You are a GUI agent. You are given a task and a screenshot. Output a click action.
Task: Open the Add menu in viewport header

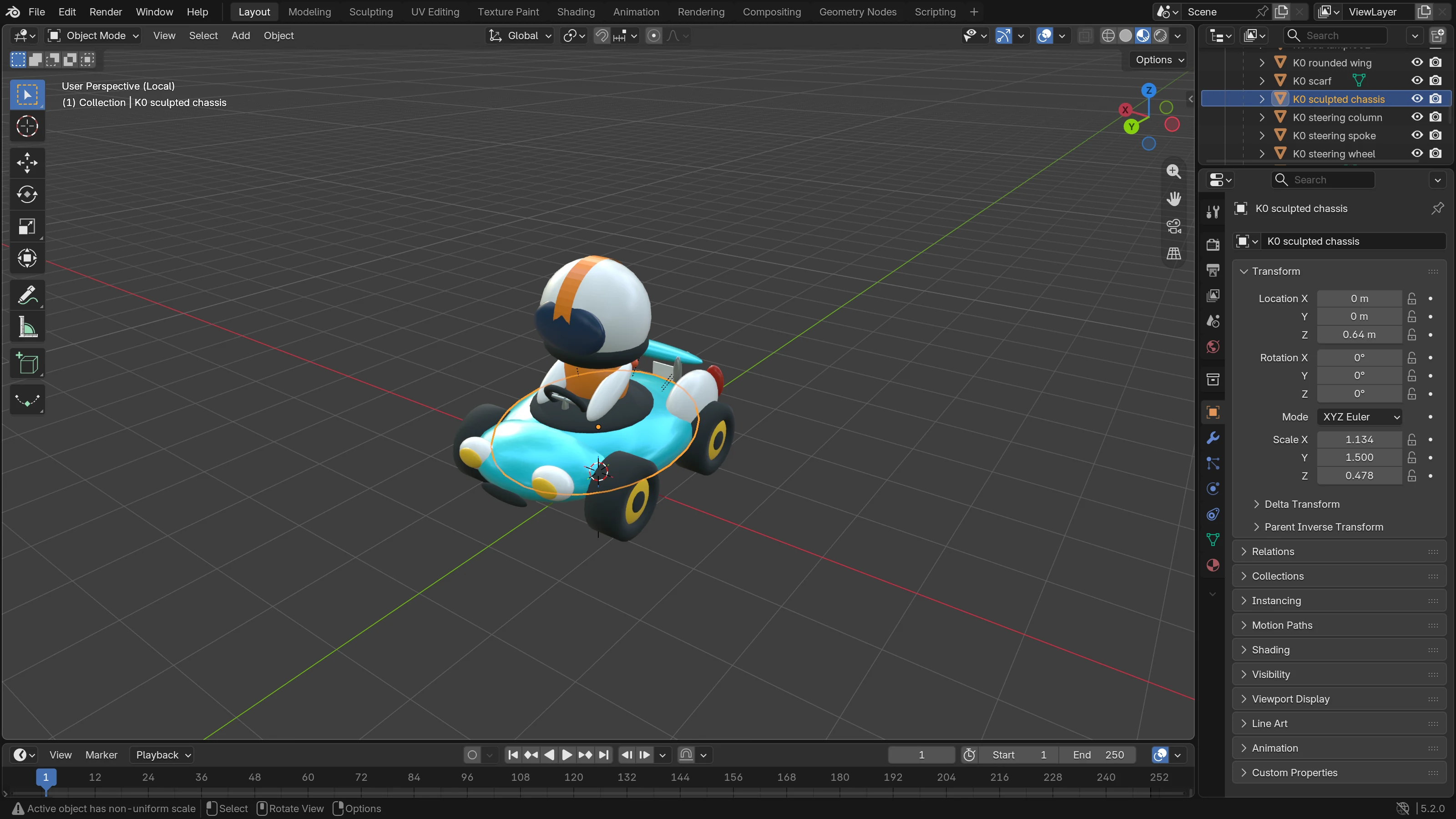click(240, 35)
